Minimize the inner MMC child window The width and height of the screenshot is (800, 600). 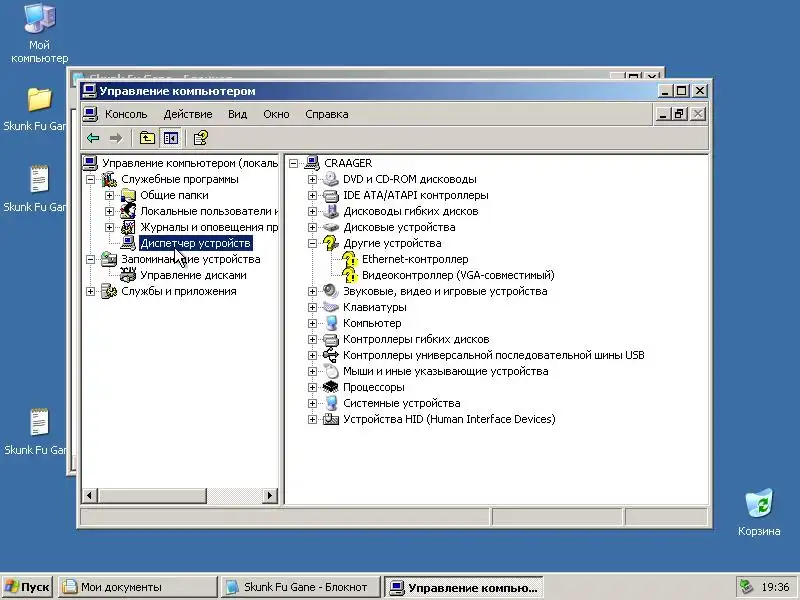pyautogui.click(x=663, y=114)
